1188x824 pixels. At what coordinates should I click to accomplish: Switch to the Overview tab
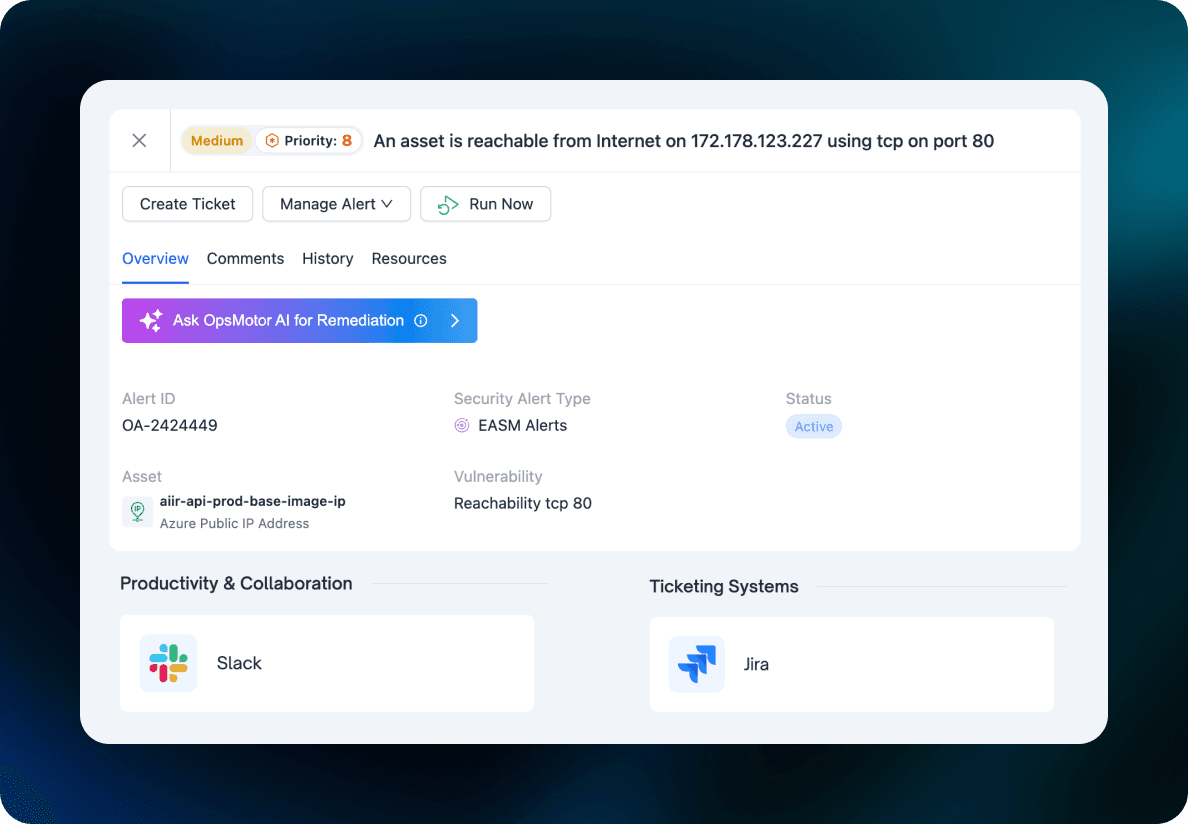pyautogui.click(x=155, y=258)
